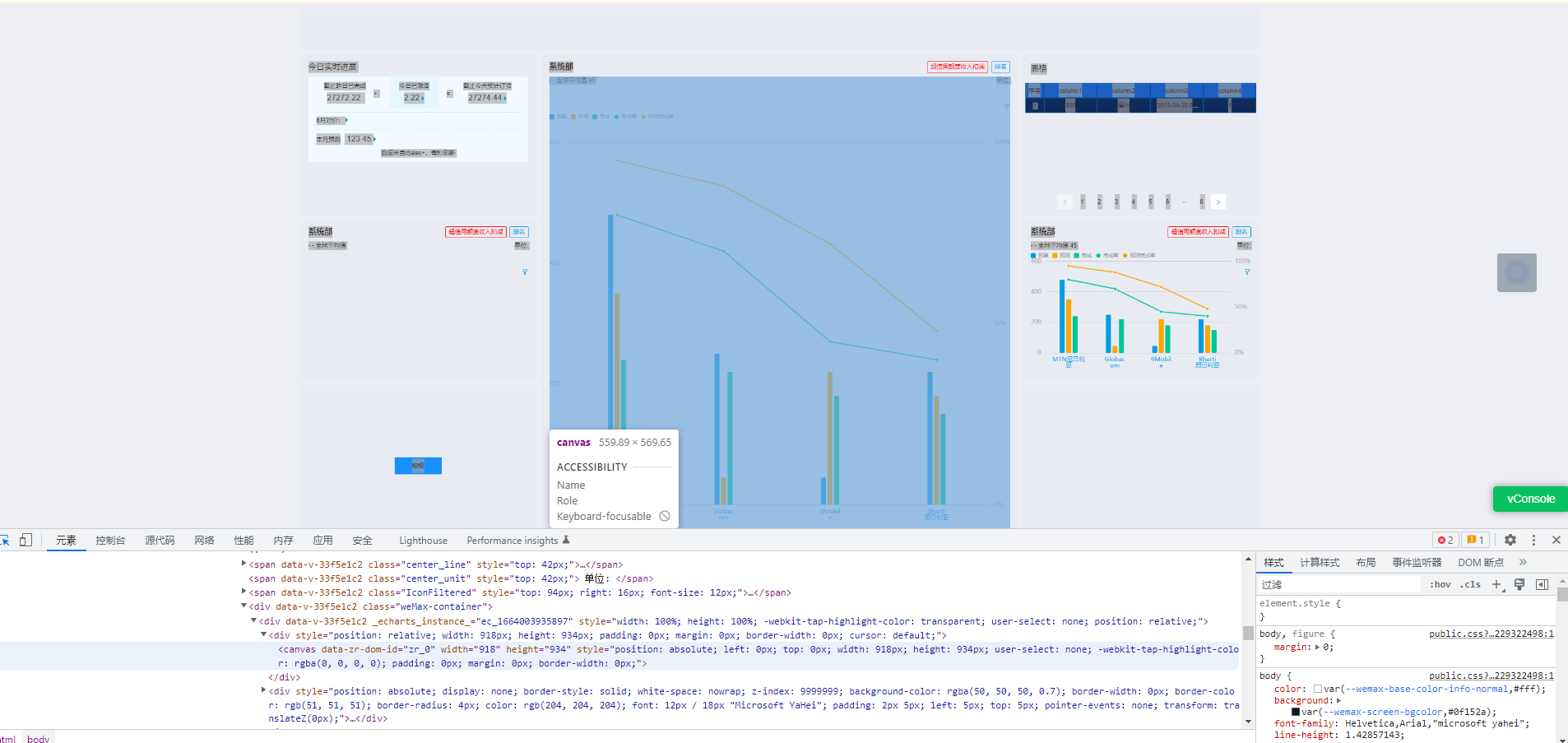
Task: Open the Lighthouse tab
Action: (423, 540)
